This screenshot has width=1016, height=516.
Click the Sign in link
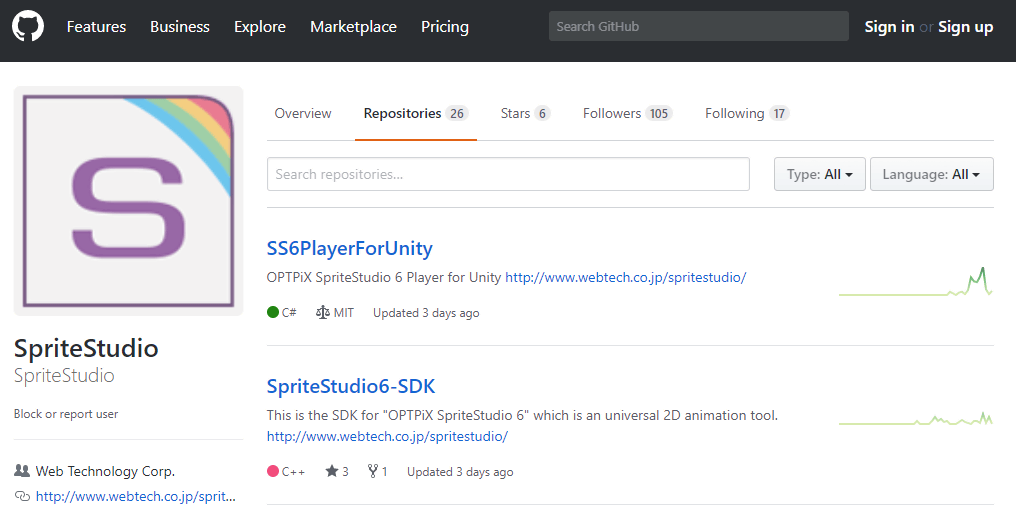(x=889, y=27)
